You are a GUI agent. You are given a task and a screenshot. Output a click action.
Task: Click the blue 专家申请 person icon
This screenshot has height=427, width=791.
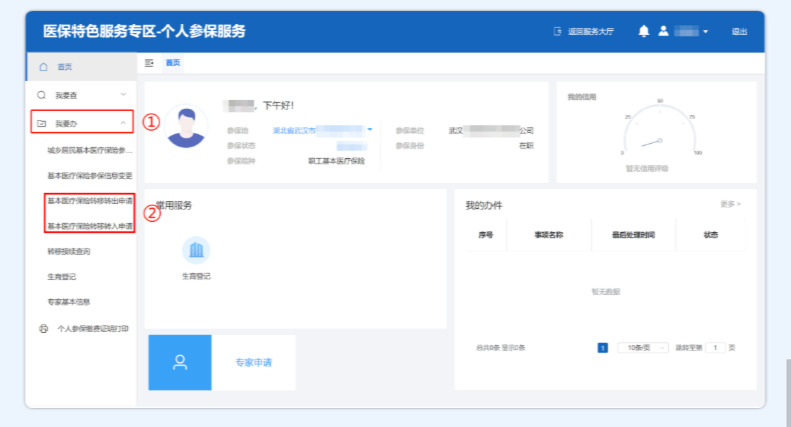(180, 362)
